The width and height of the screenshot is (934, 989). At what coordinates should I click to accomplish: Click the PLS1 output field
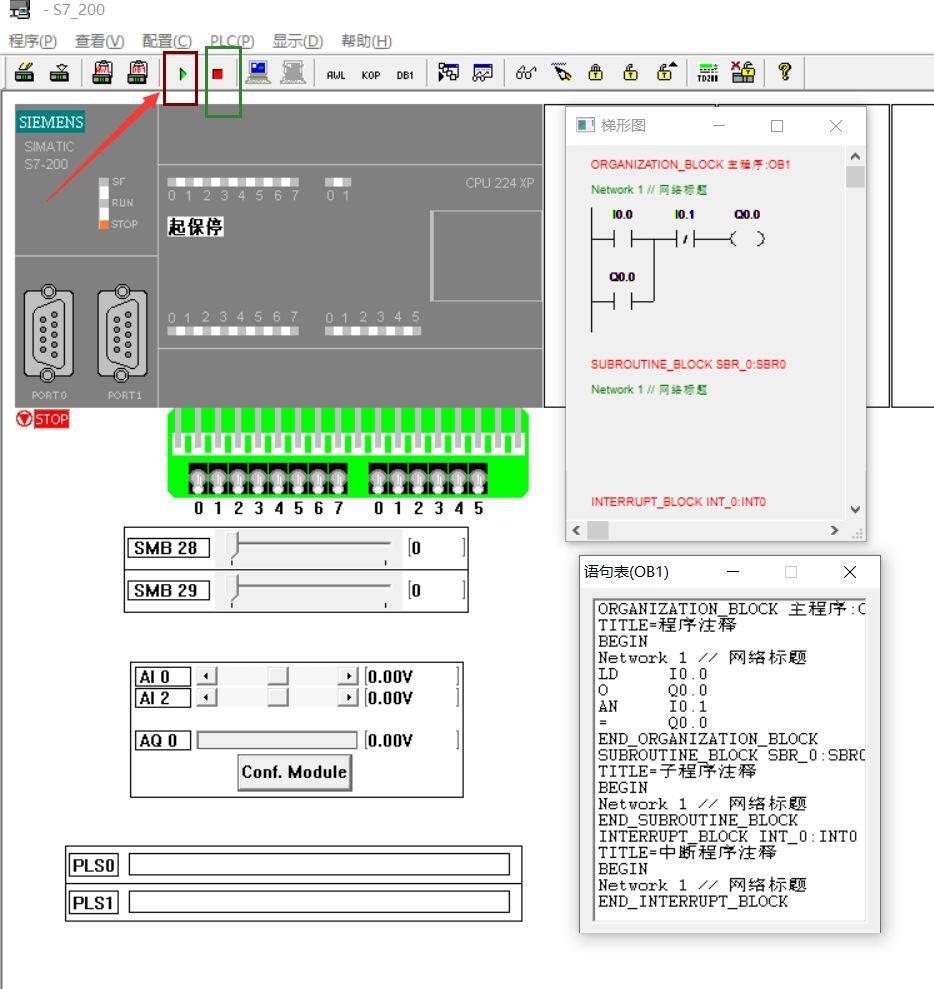point(319,902)
